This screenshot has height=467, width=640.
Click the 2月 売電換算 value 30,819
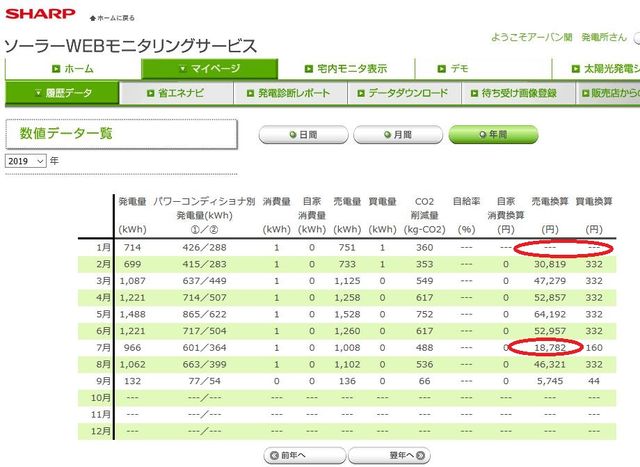(550, 265)
